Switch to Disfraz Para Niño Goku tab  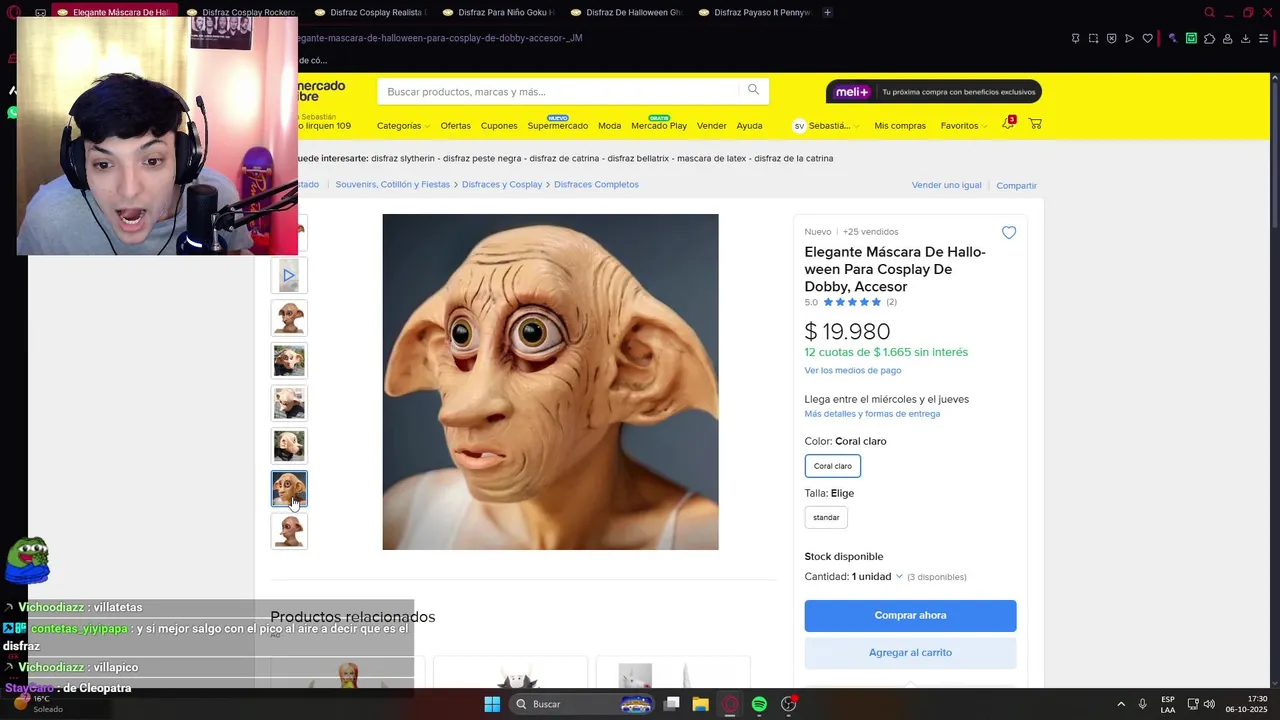(x=497, y=12)
